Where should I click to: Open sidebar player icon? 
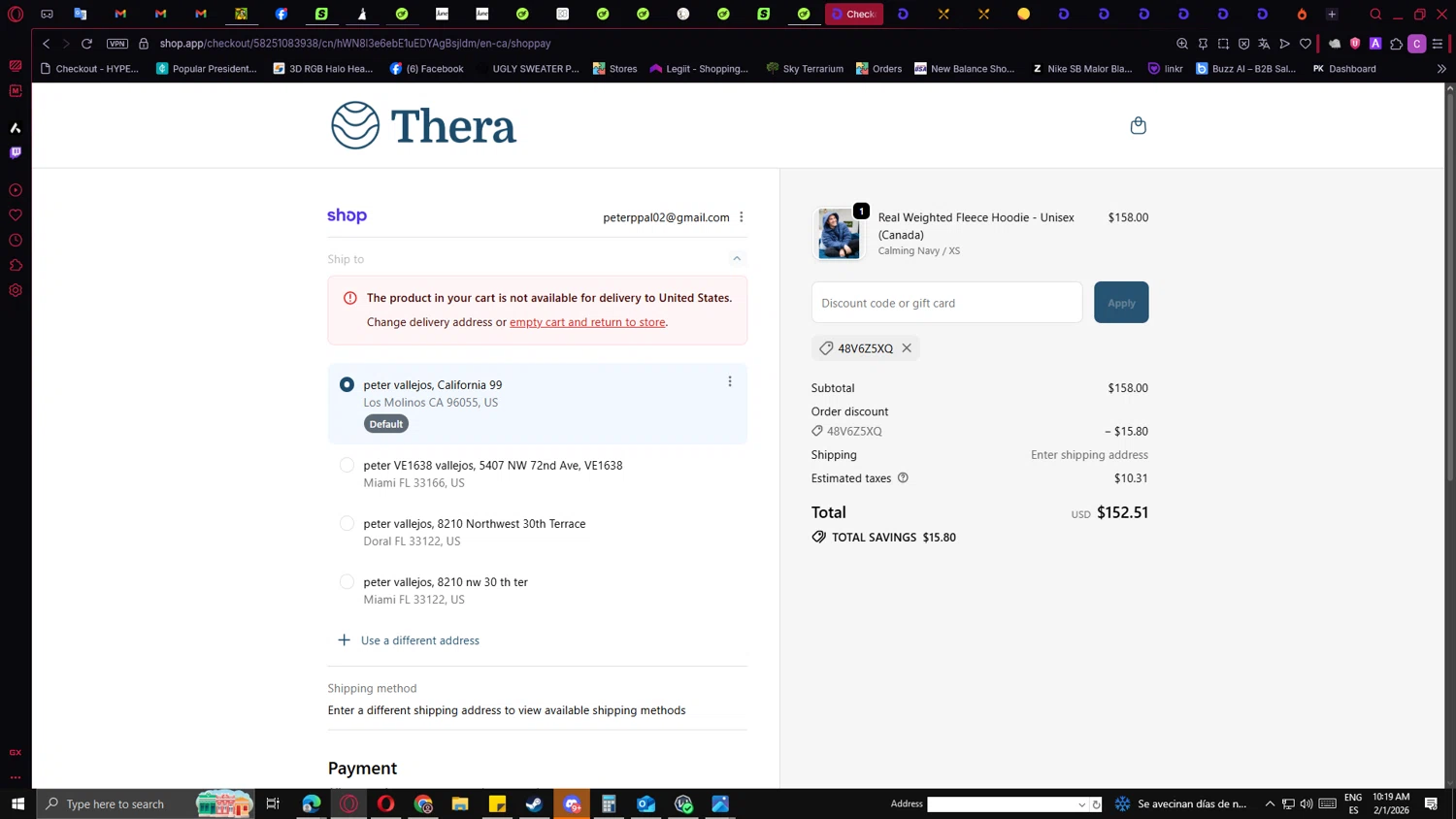16,190
